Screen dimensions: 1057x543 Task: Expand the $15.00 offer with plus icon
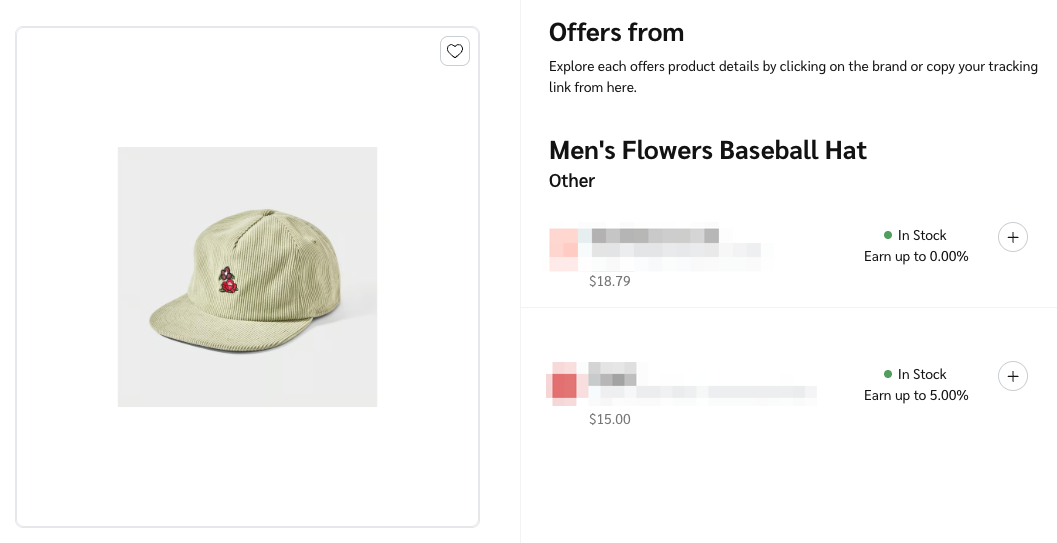coord(1013,376)
